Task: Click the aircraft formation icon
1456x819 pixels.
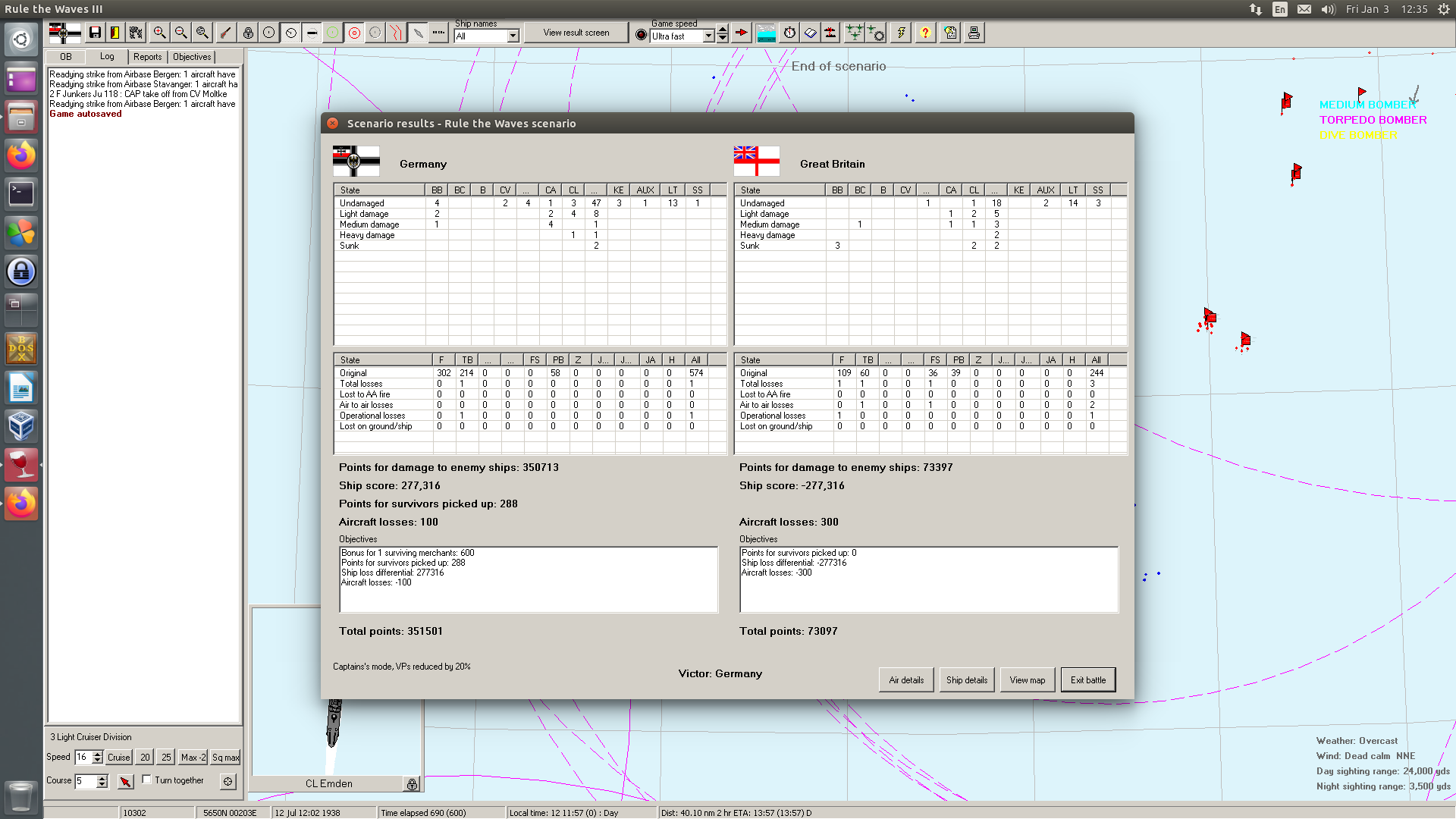Action: [x=854, y=33]
